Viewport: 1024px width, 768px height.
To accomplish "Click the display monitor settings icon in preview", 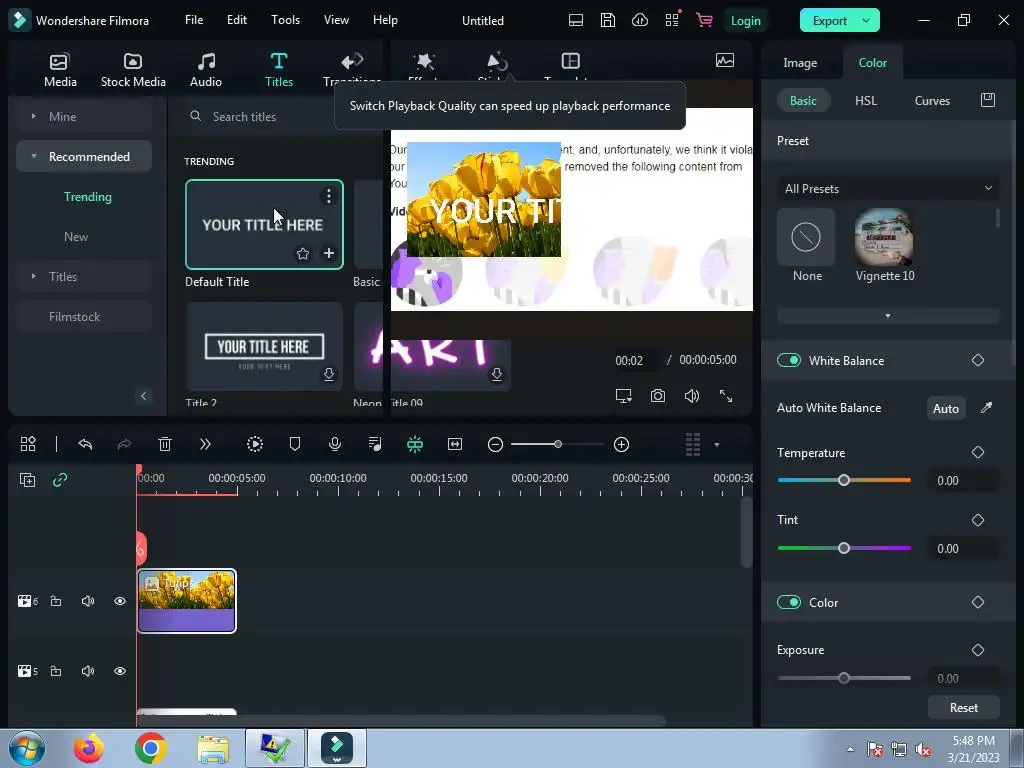I will 624,396.
